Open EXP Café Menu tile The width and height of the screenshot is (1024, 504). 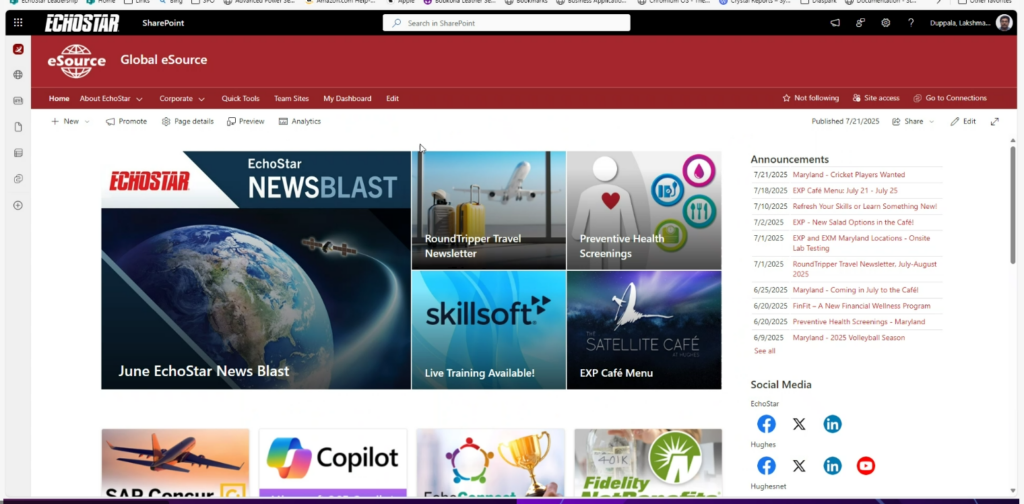click(x=644, y=330)
